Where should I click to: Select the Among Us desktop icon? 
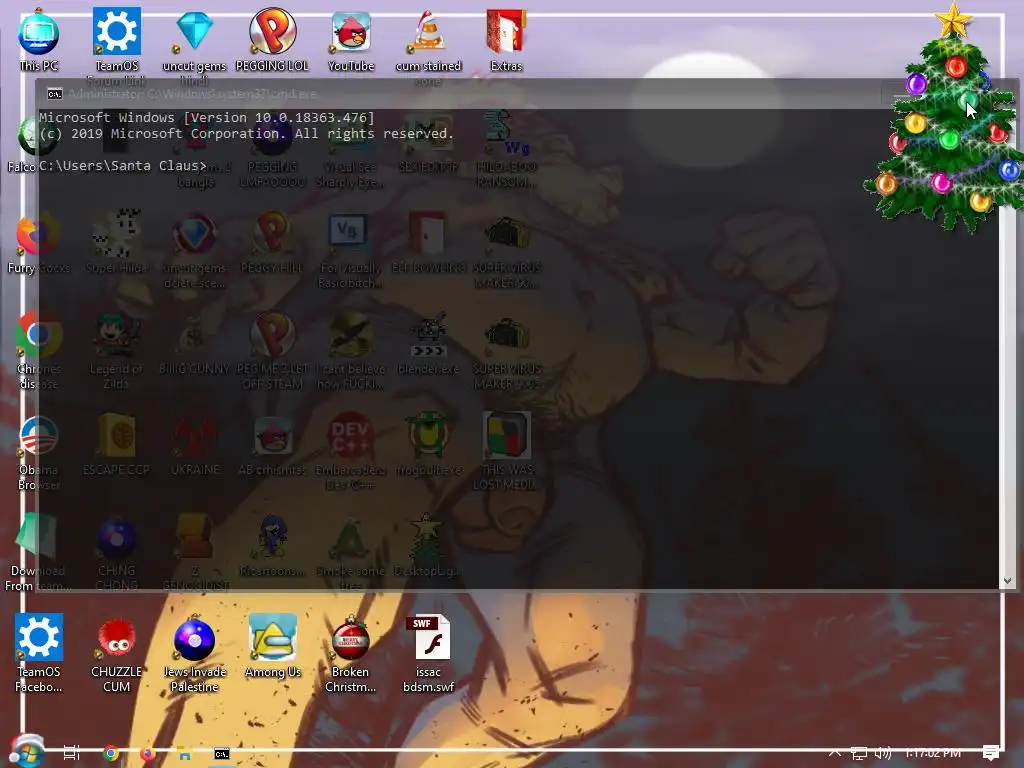pyautogui.click(x=272, y=646)
